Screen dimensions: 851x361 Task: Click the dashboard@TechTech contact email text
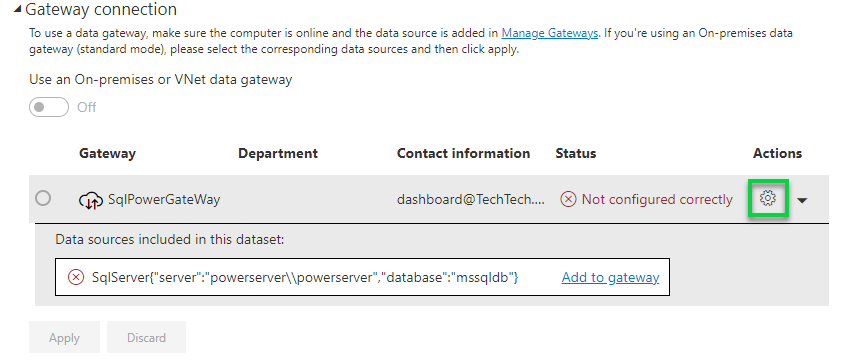(x=471, y=199)
